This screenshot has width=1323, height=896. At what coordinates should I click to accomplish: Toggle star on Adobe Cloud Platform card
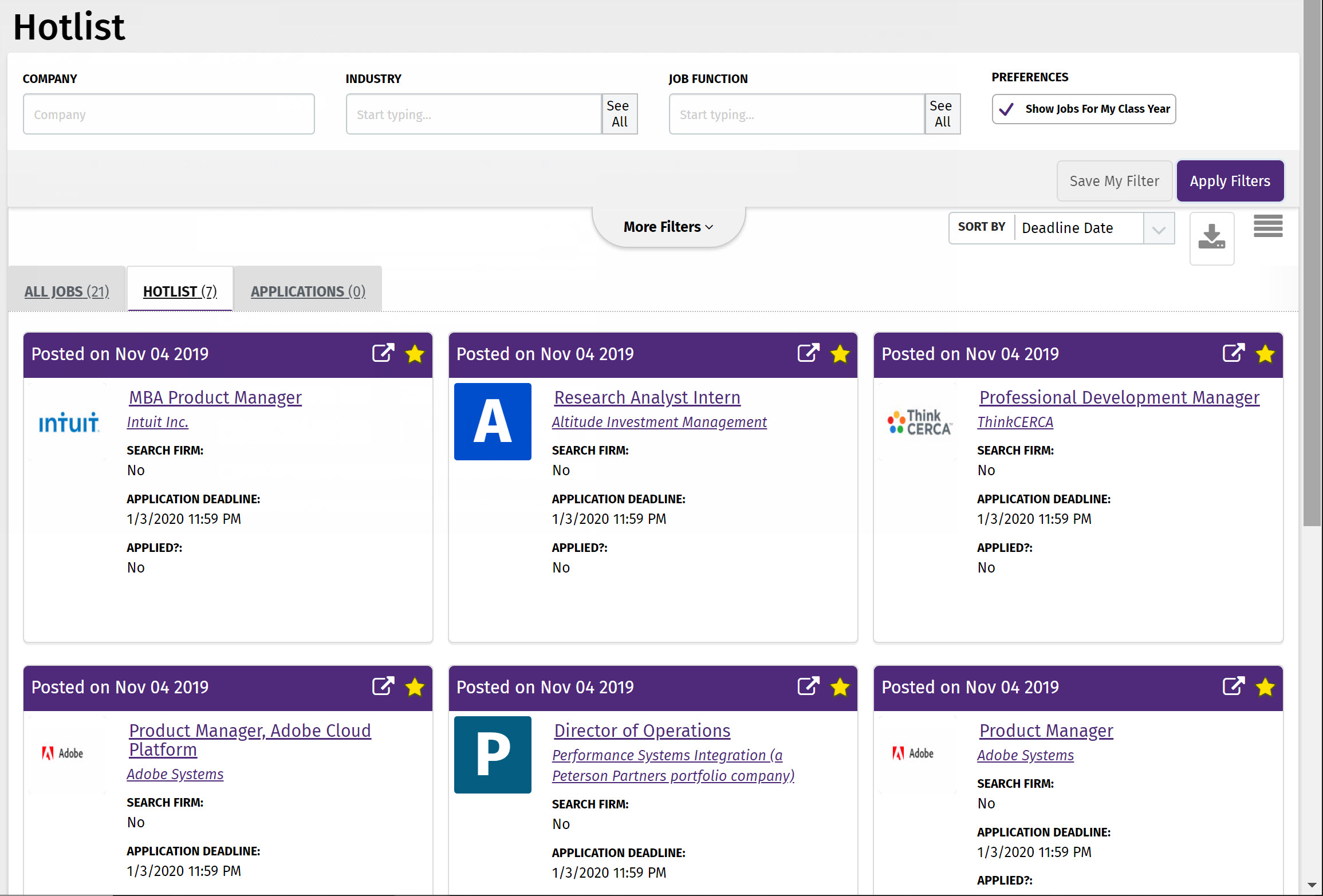click(x=415, y=687)
